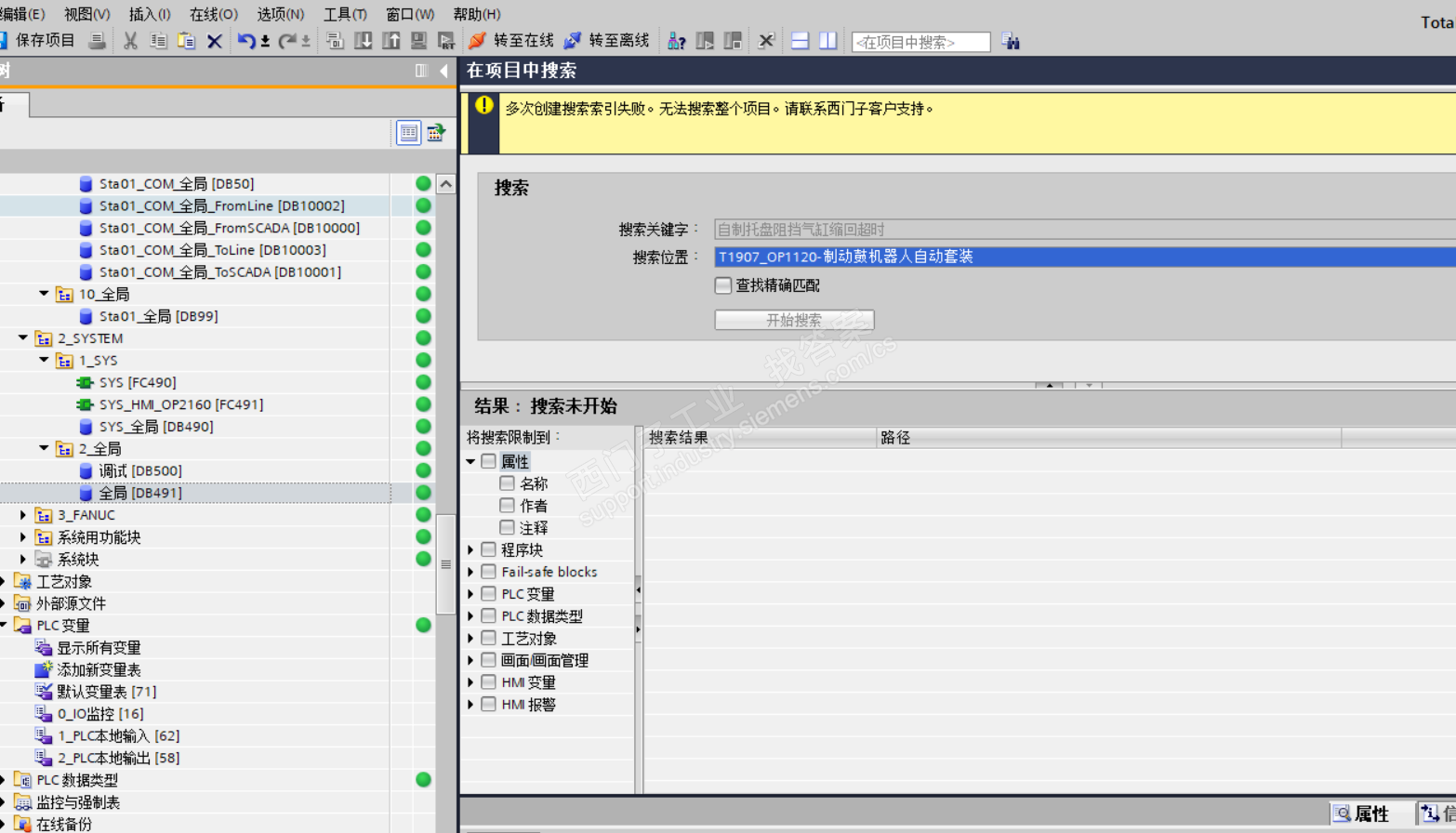Check the 作者 filter checkbox

click(507, 506)
